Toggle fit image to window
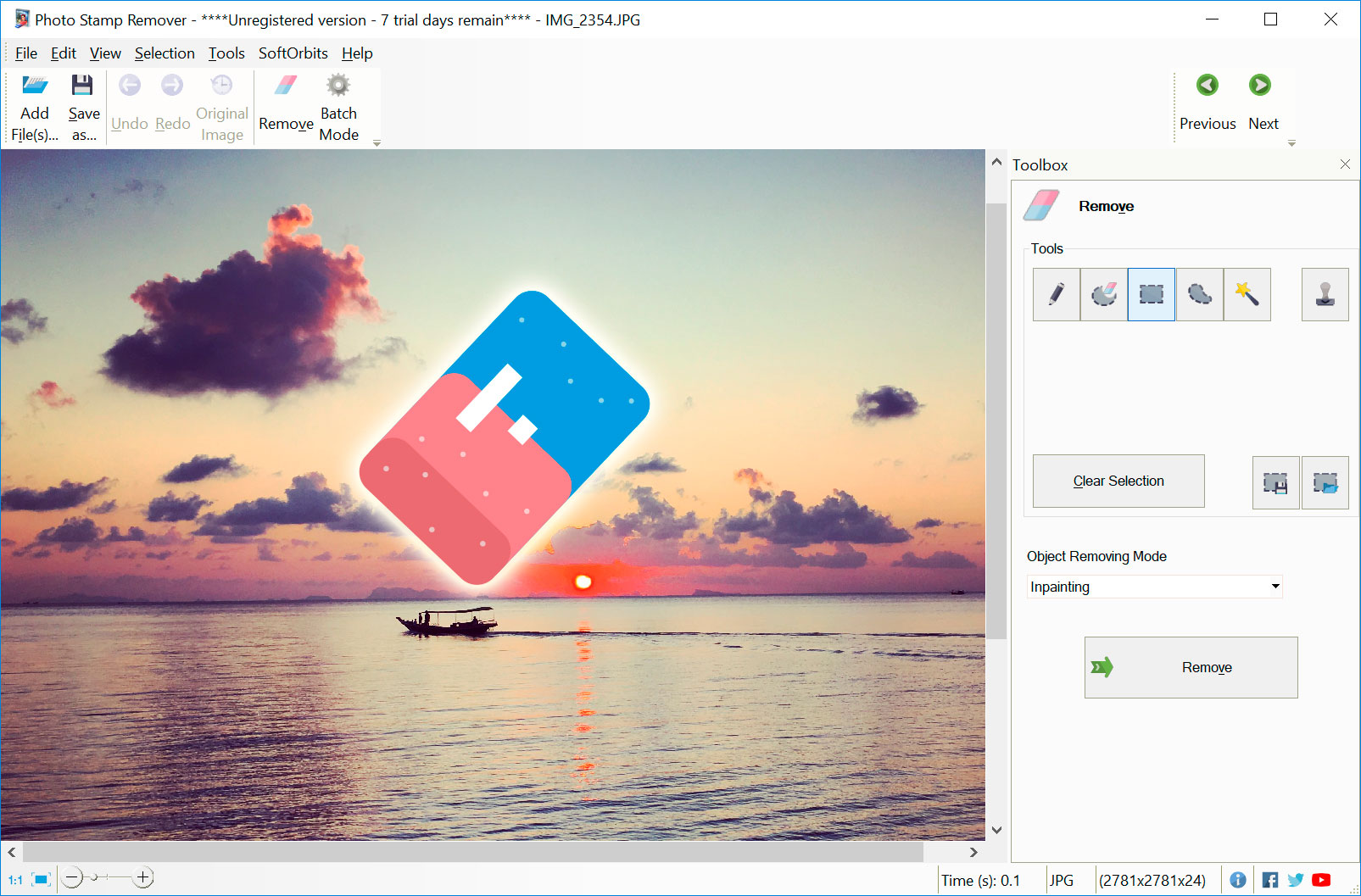 point(40,879)
